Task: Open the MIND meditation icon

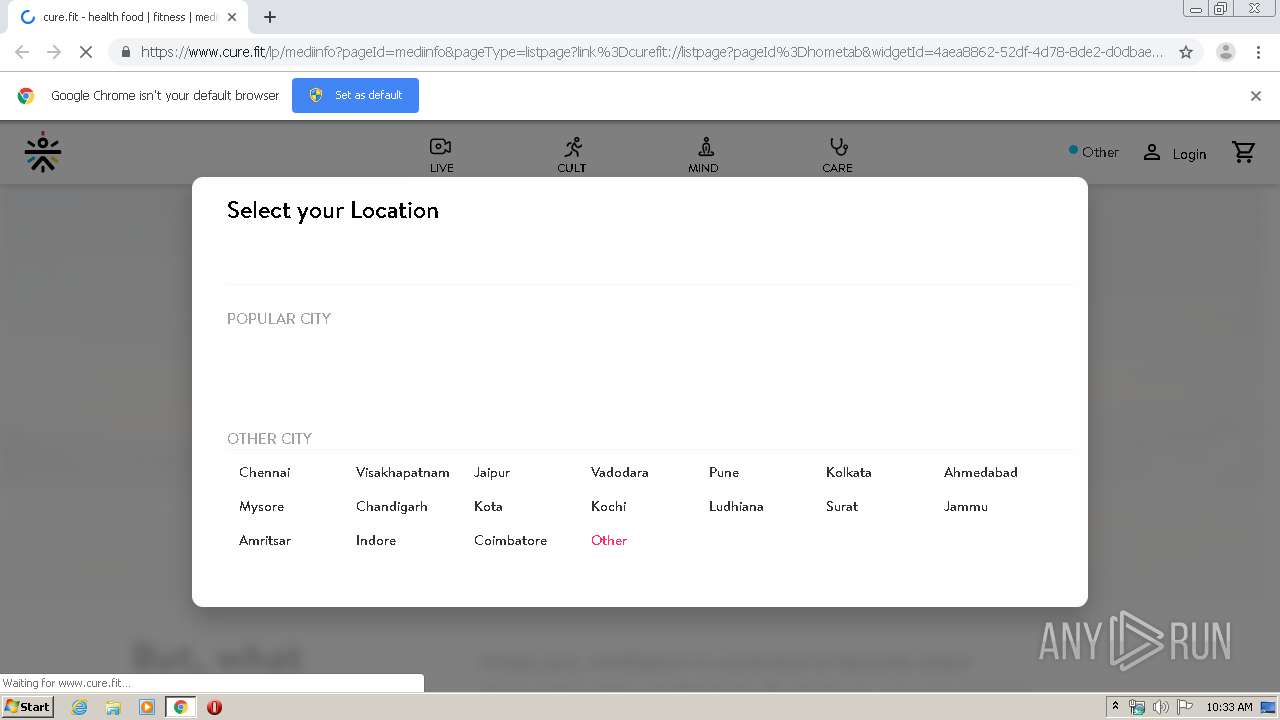Action: coord(705,147)
